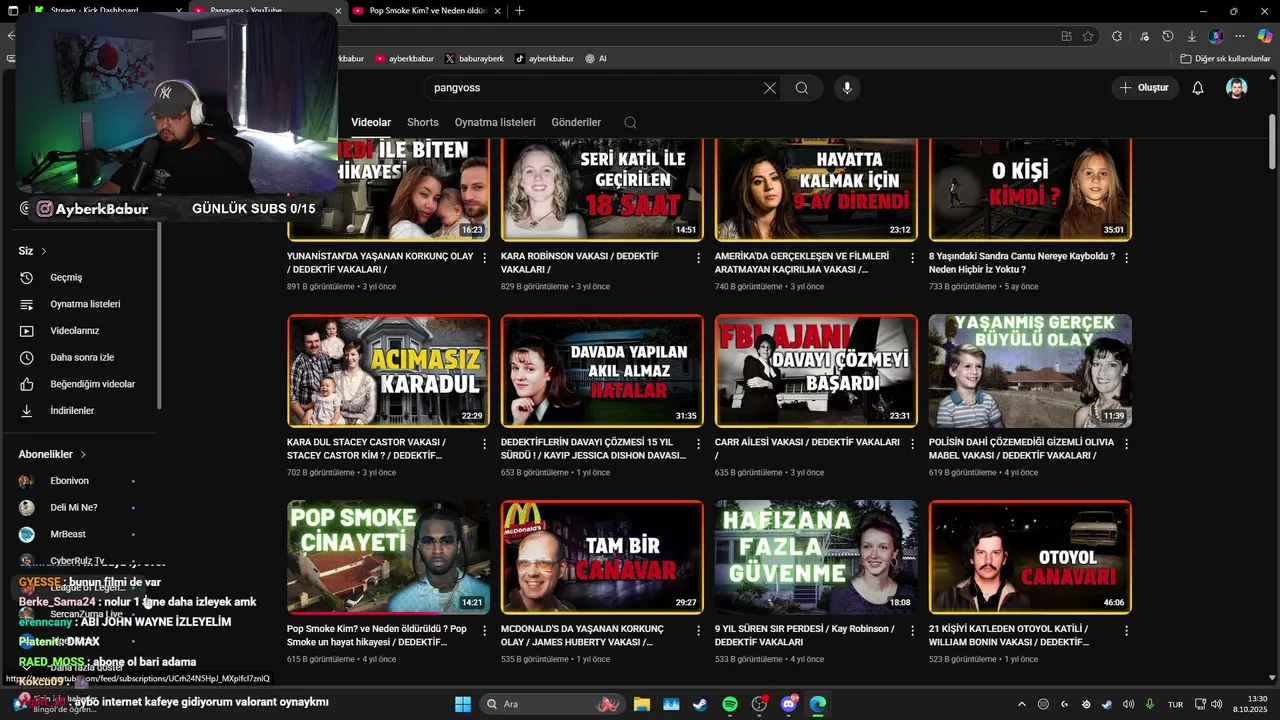Switch to the Videolar tab
The image size is (1280, 720).
371,122
